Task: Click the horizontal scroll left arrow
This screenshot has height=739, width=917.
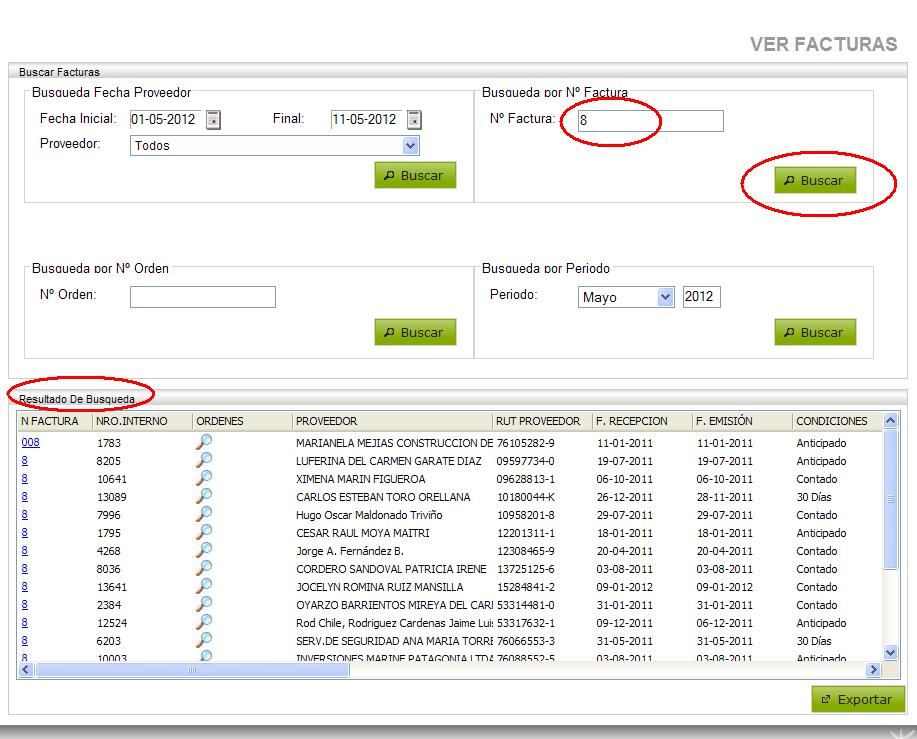Action: [x=25, y=669]
